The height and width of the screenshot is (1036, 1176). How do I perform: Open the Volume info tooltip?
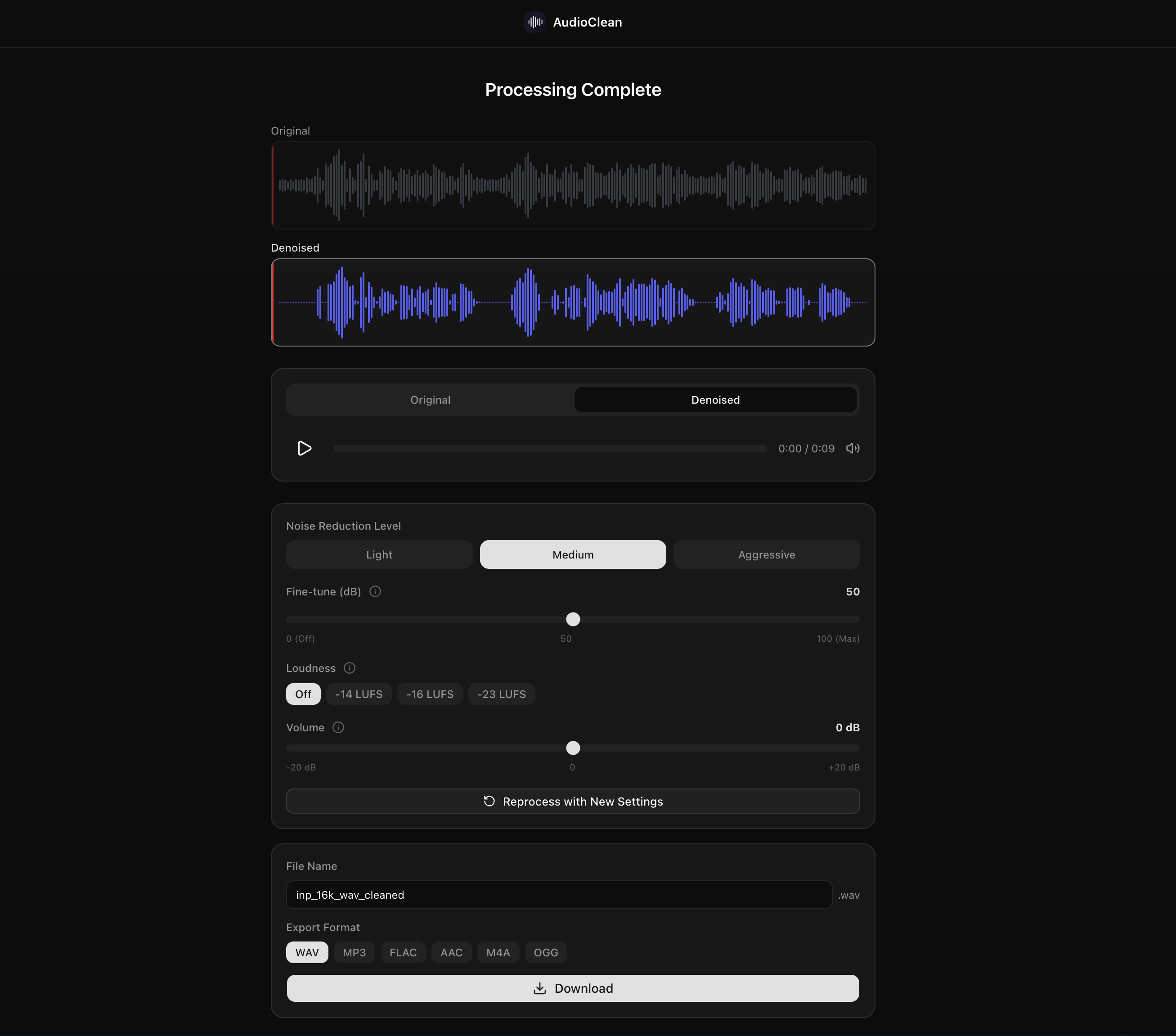tap(339, 727)
